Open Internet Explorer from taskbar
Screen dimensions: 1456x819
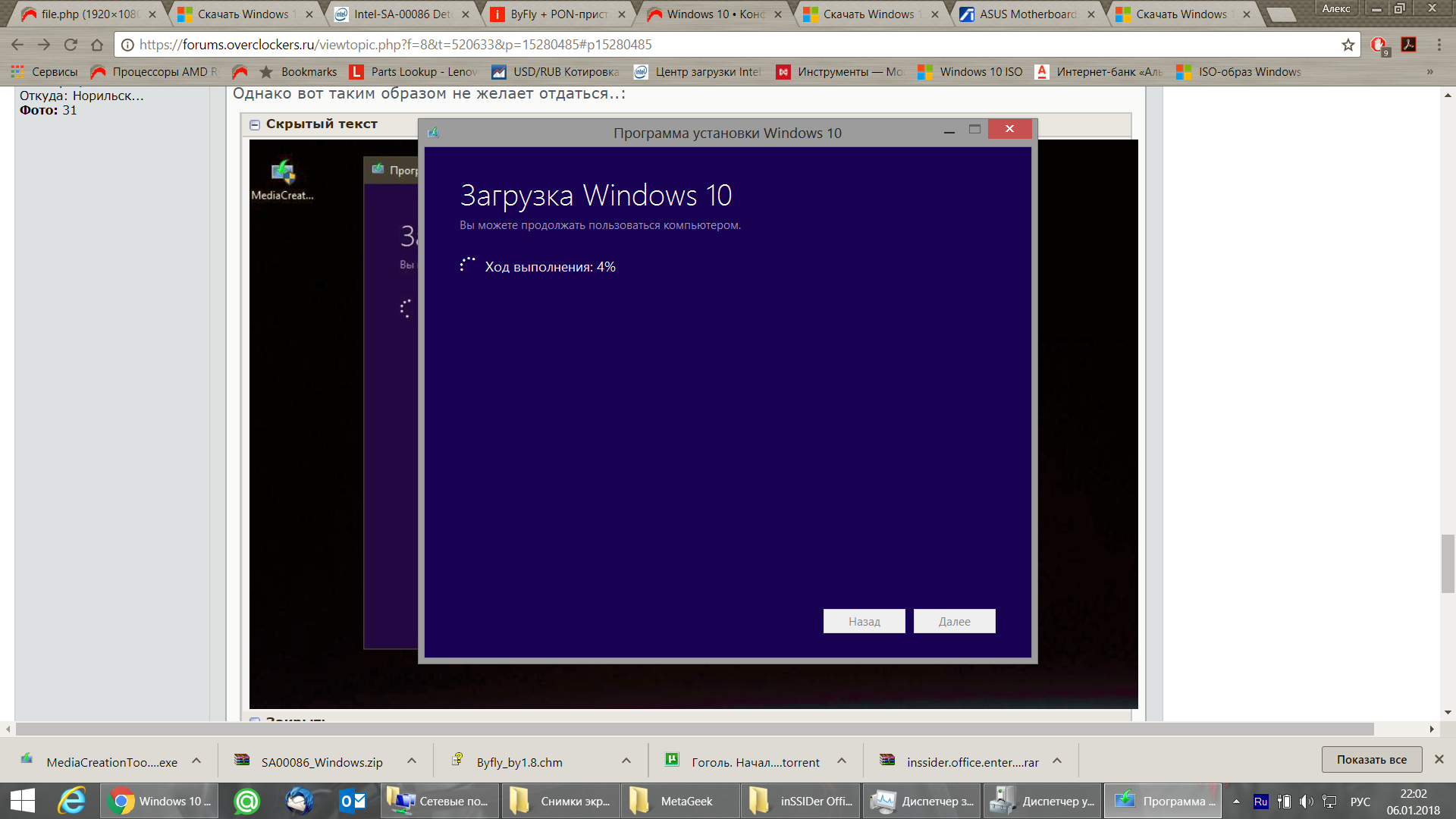click(72, 801)
